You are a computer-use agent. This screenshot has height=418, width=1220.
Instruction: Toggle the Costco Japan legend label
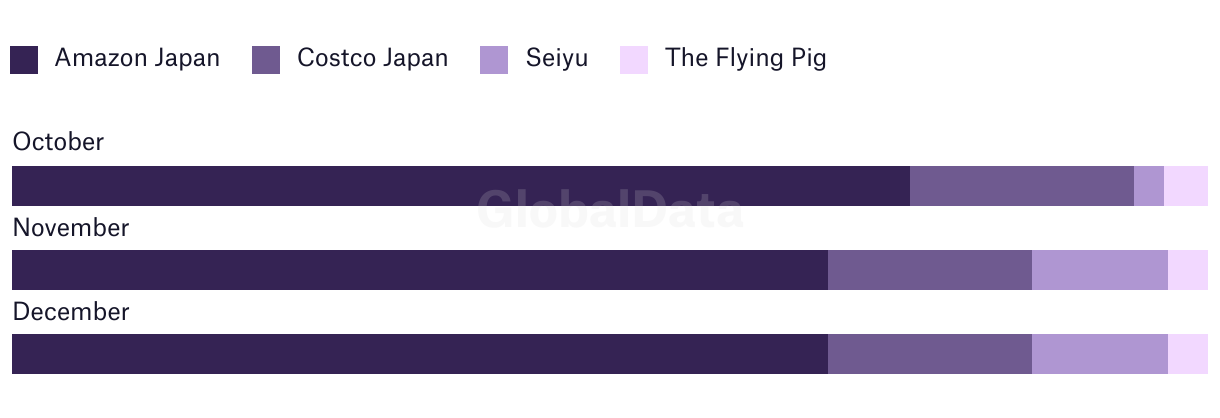pos(372,58)
